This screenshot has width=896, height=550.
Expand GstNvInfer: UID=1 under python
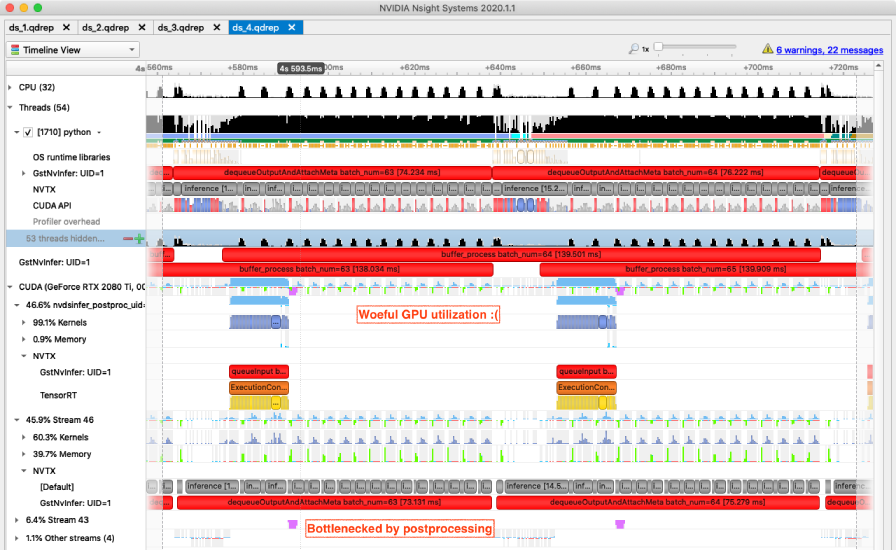click(x=23, y=173)
